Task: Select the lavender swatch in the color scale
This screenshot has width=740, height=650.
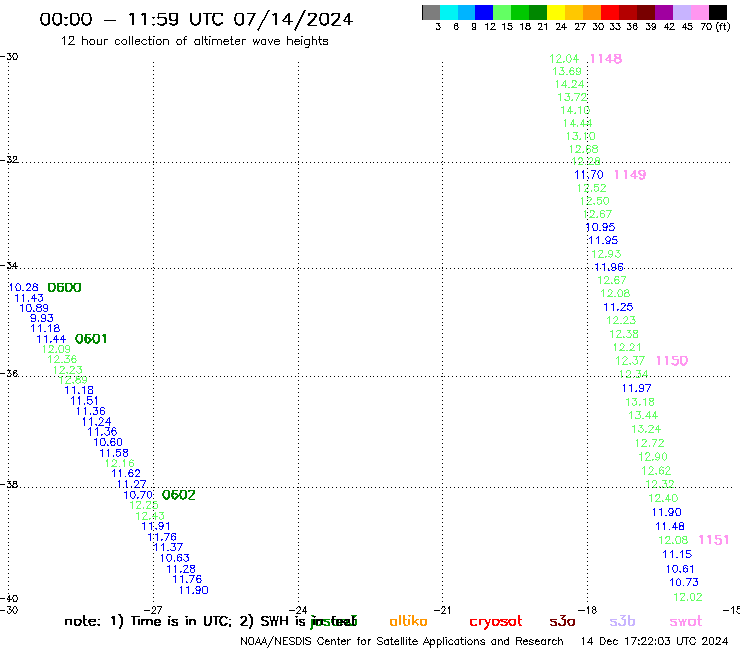Action: tap(682, 12)
